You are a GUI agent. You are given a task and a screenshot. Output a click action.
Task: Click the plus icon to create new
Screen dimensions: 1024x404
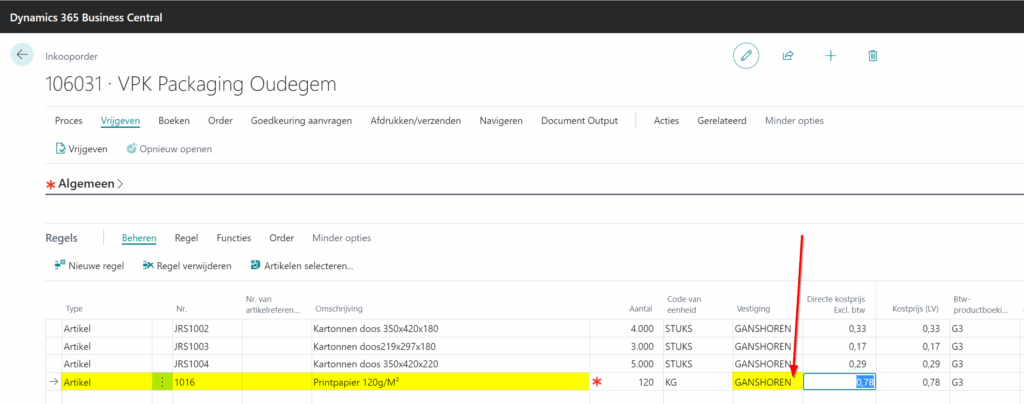point(830,55)
